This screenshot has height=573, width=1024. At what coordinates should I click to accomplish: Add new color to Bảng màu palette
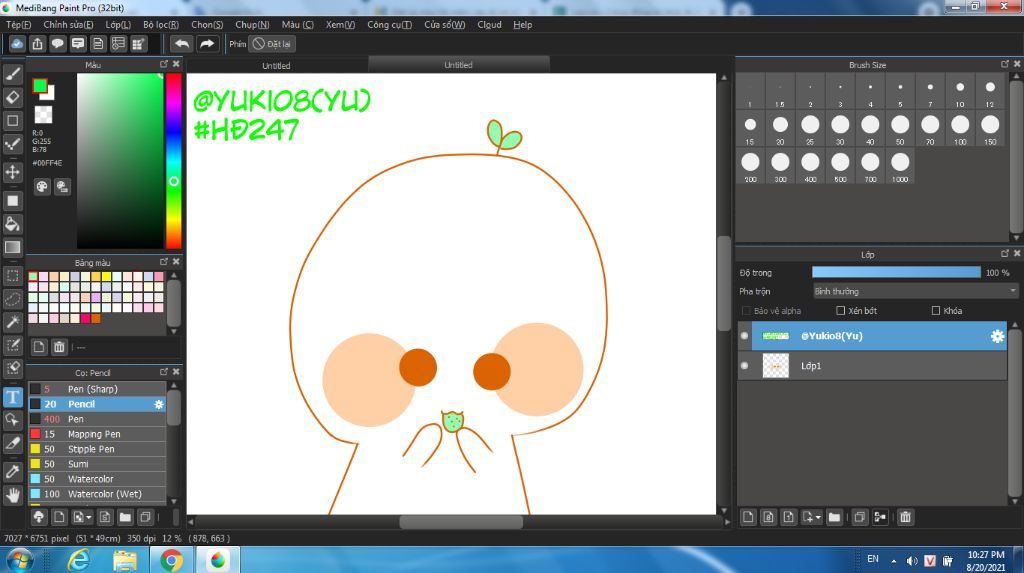tap(39, 347)
